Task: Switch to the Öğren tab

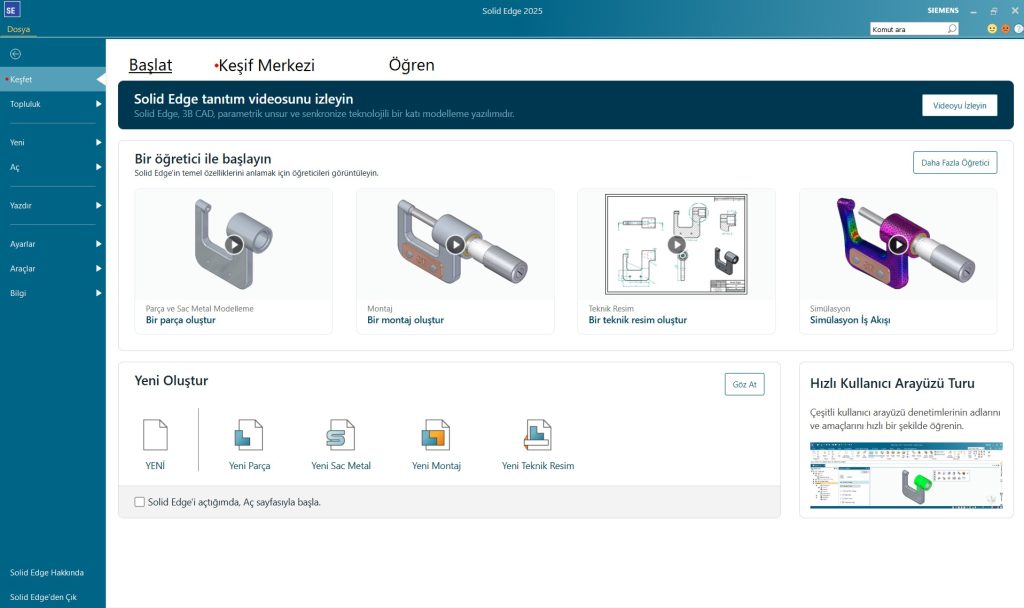Action: pos(411,65)
